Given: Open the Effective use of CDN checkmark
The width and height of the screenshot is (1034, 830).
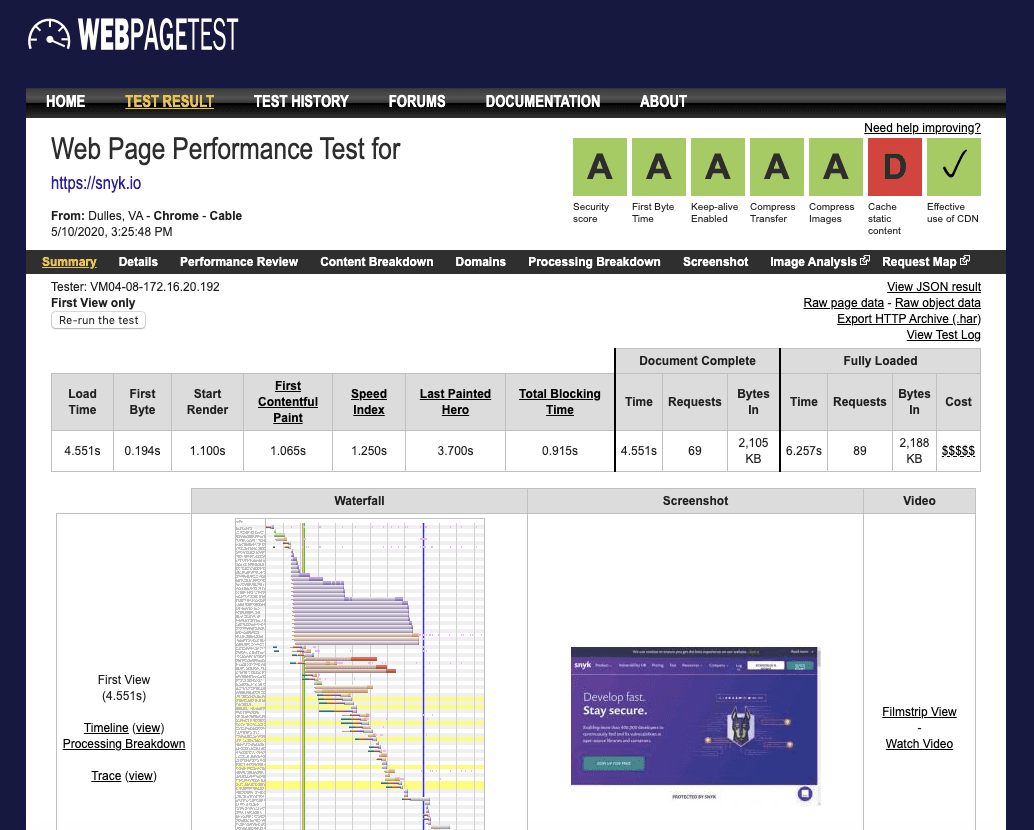Looking at the screenshot, I should click(954, 167).
